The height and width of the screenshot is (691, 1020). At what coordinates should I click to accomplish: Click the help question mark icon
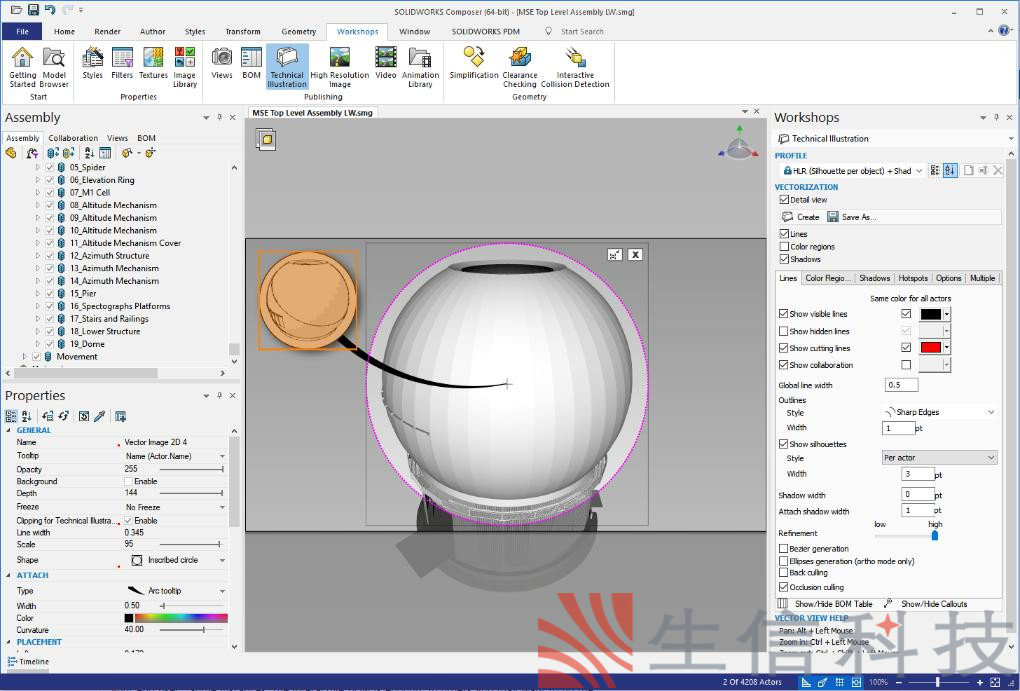click(x=1005, y=31)
